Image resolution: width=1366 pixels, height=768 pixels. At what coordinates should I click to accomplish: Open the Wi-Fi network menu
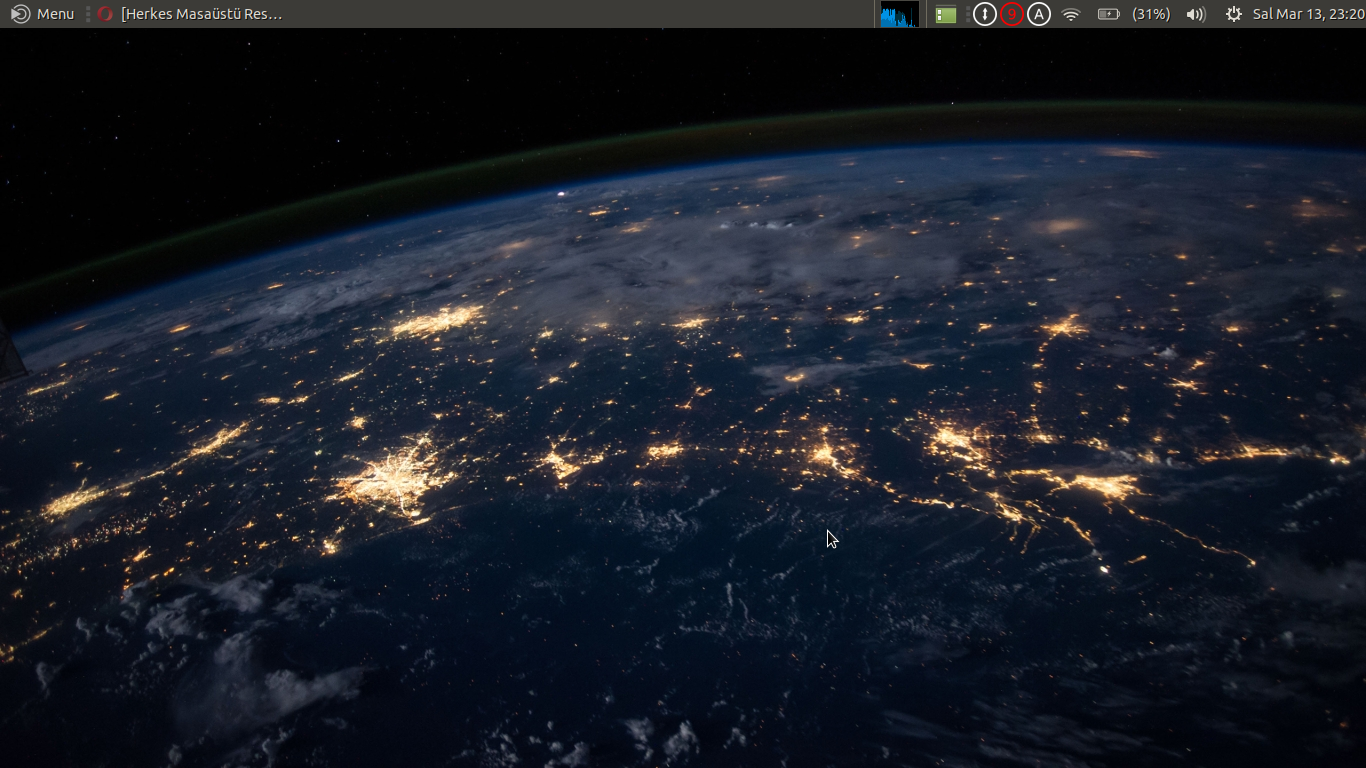tap(1071, 14)
